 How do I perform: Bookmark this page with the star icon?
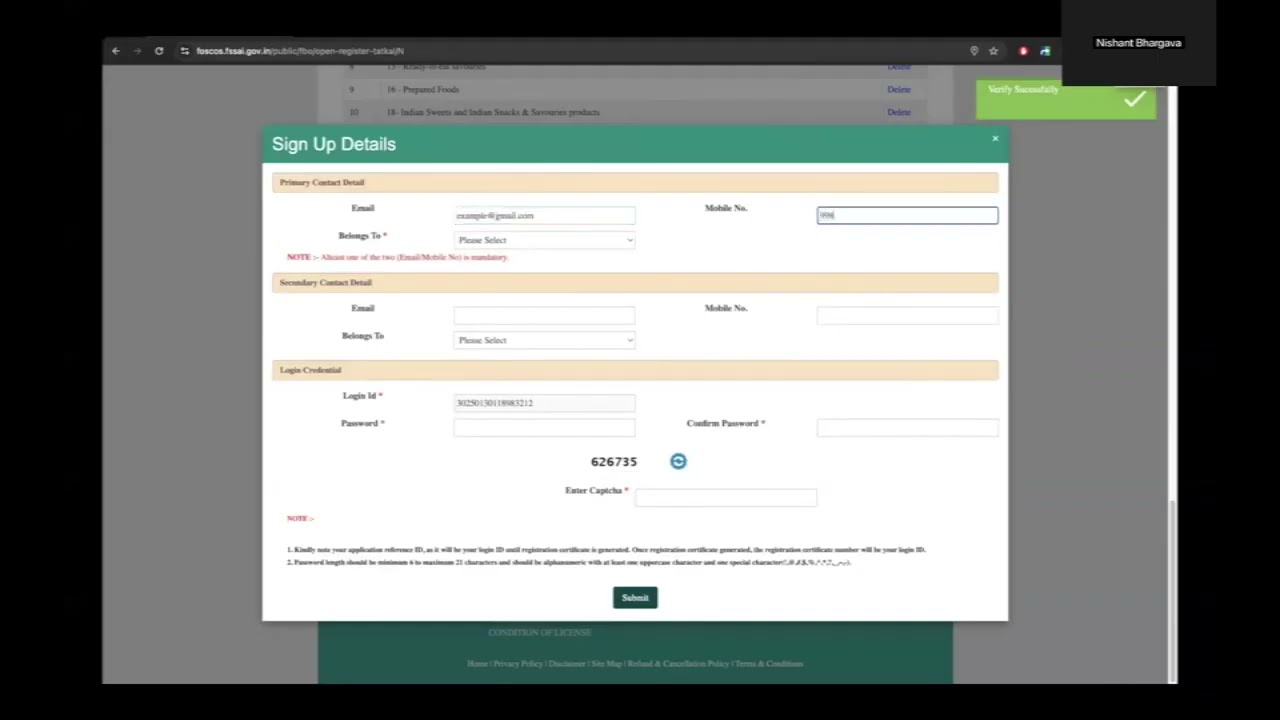(x=993, y=51)
